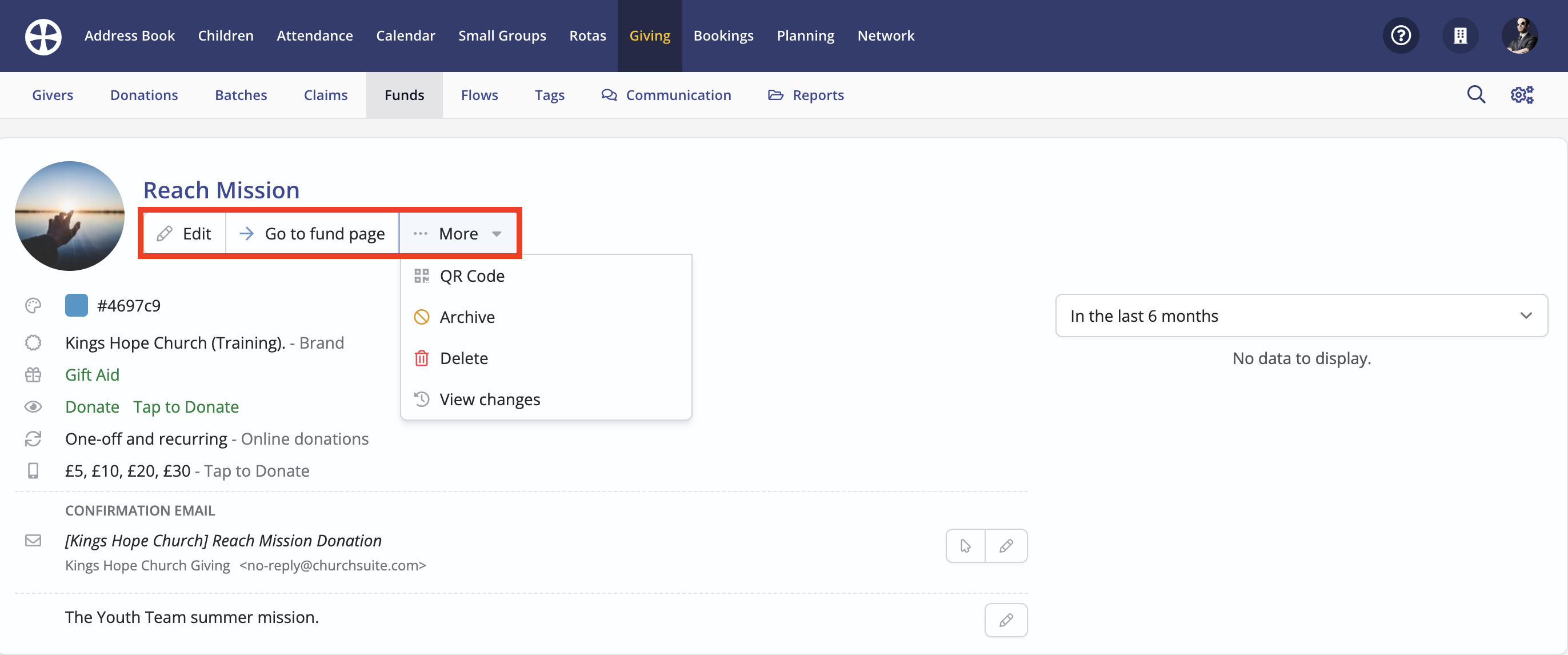This screenshot has height=655, width=1568.
Task: Click Go to fund page button
Action: tap(312, 234)
